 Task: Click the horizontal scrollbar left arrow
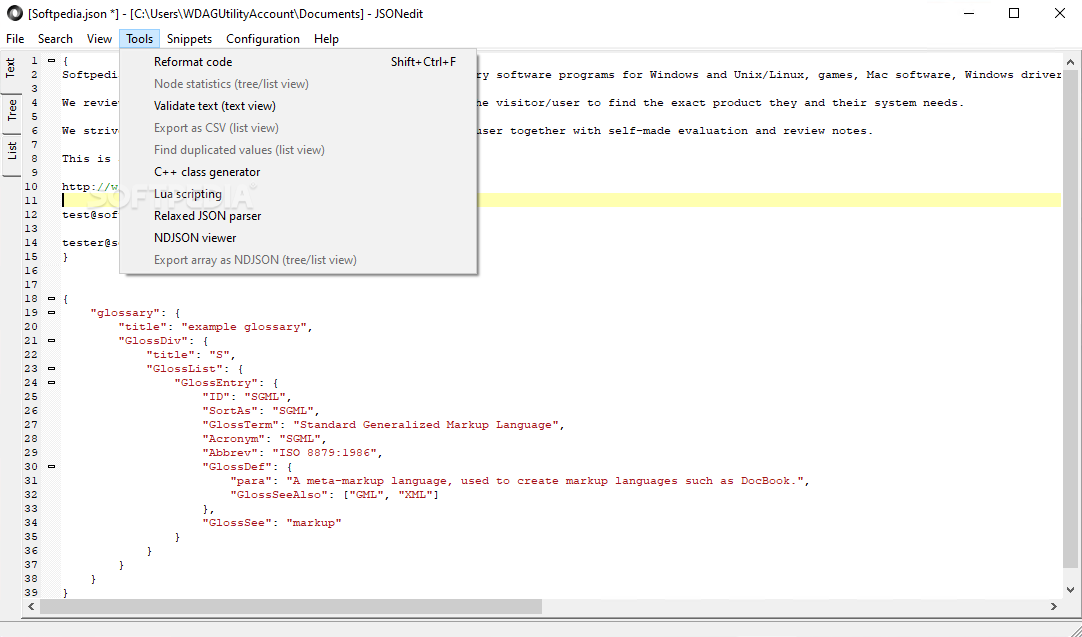pos(31,607)
